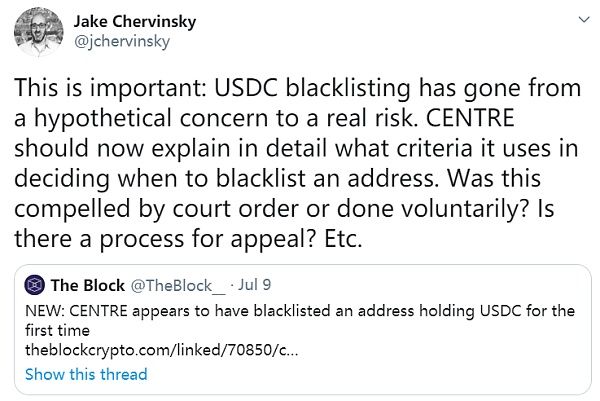Click Show this thread
This screenshot has height=401, width=600.
click(86, 374)
